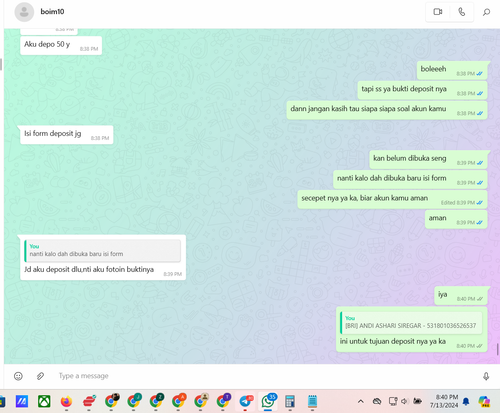
Task: Open Chrome profile with letter T badge
Action: [x=223, y=401]
